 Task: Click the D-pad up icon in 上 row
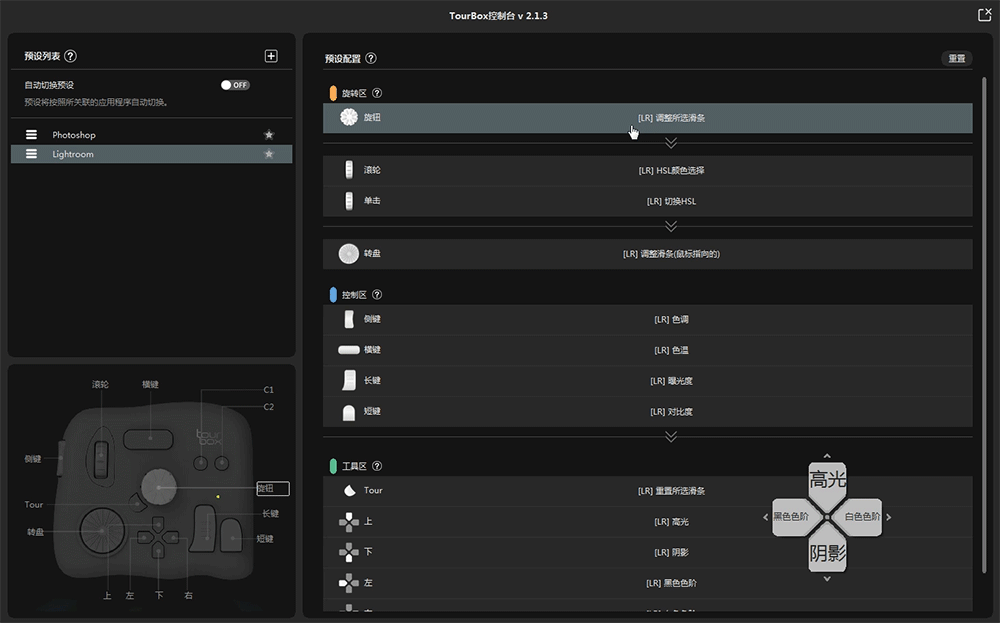349,522
